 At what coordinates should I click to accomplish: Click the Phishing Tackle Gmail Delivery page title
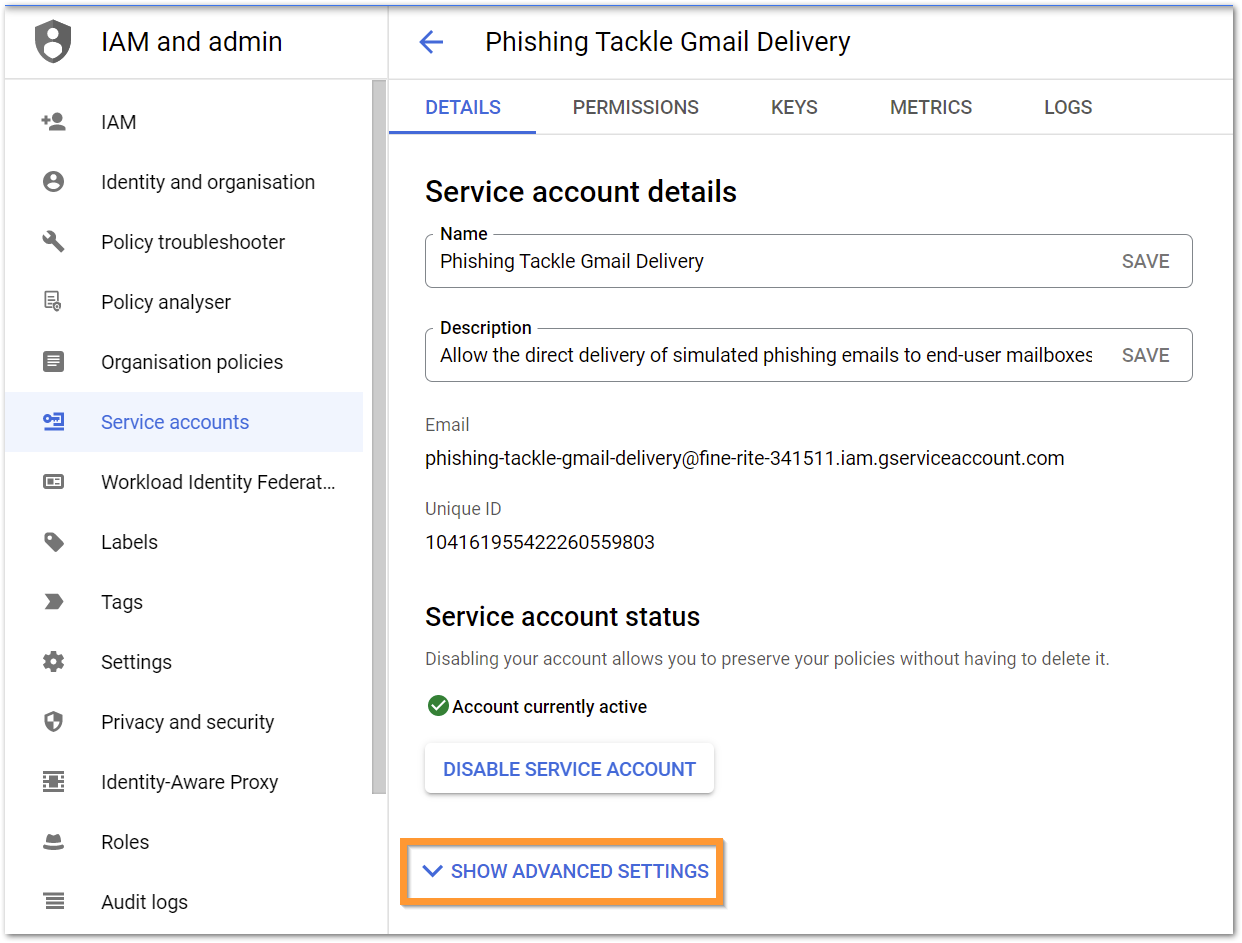pos(668,42)
